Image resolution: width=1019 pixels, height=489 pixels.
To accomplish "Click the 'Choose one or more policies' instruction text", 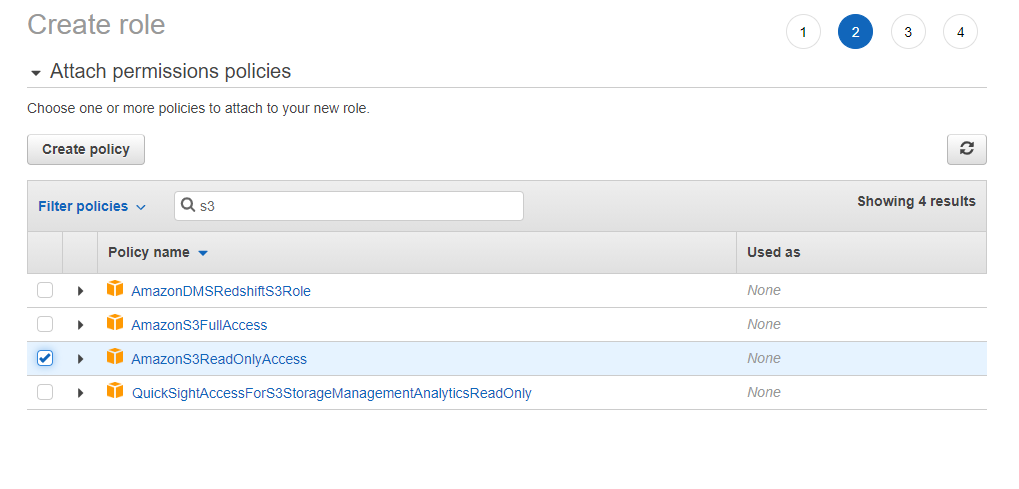I will tap(198, 109).
